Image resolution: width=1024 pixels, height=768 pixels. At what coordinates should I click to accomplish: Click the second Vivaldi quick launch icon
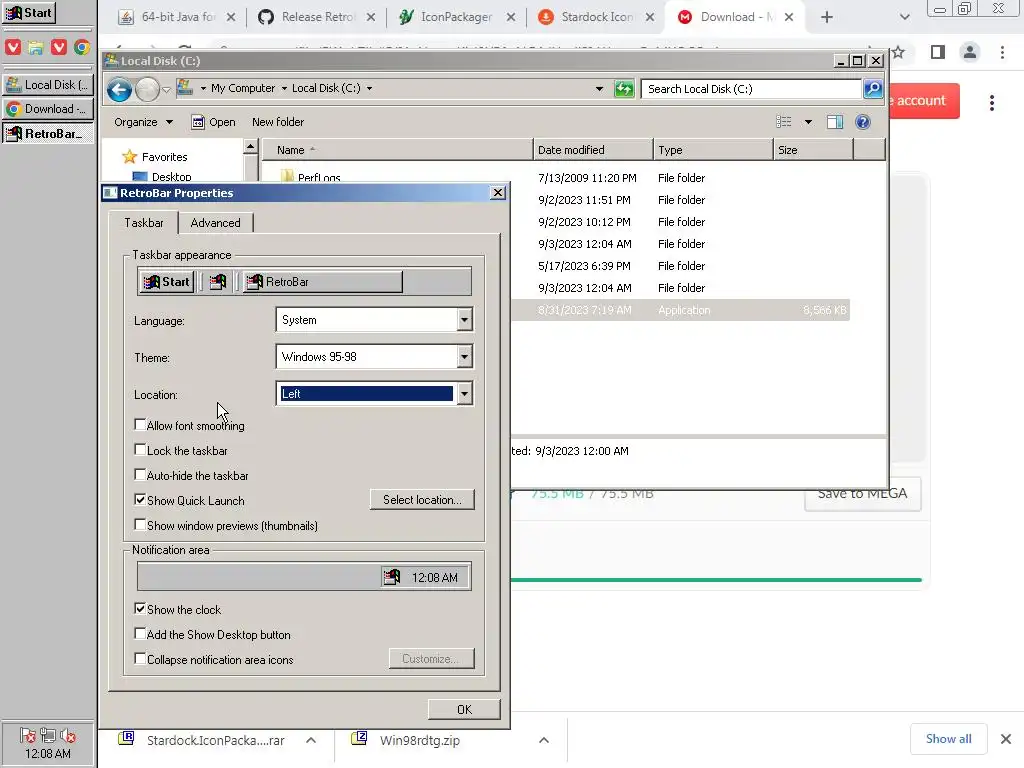pos(59,47)
